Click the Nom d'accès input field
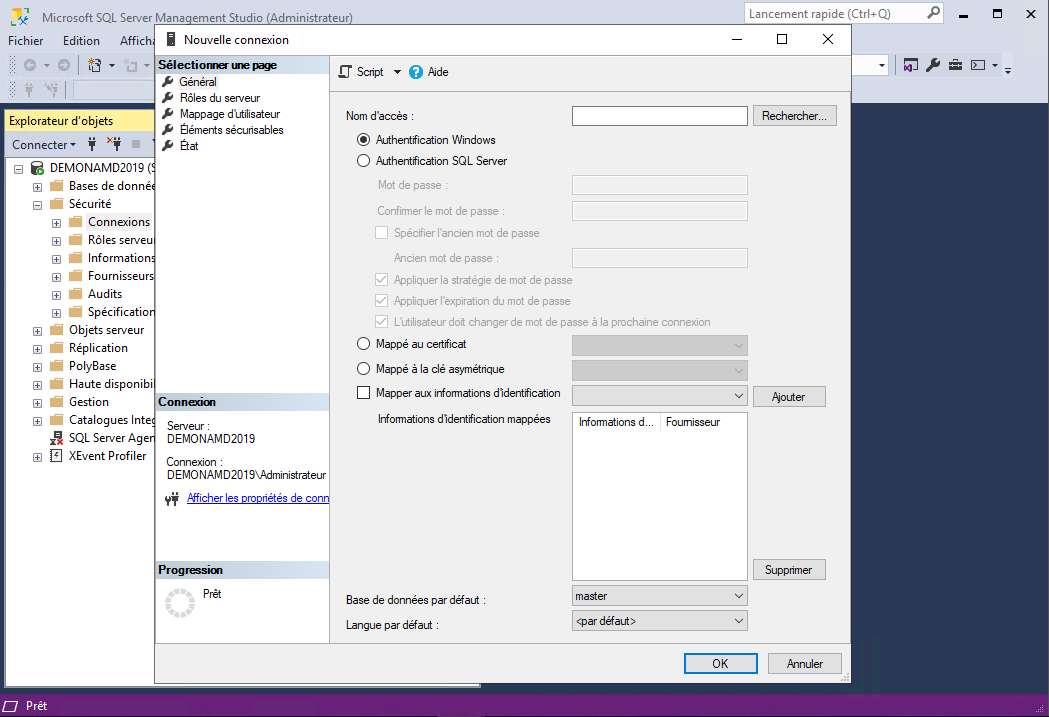This screenshot has height=717, width=1049. (660, 116)
